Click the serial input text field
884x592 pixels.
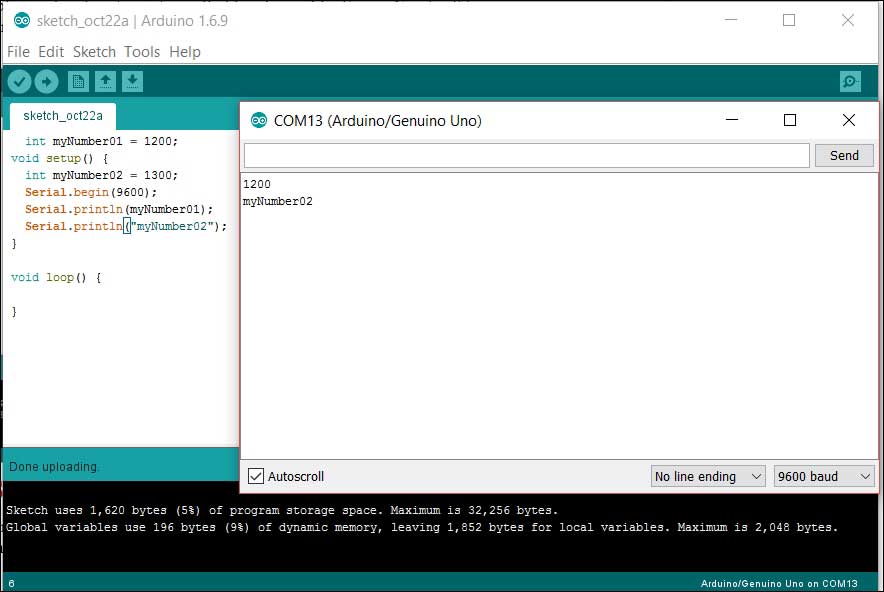pos(526,155)
